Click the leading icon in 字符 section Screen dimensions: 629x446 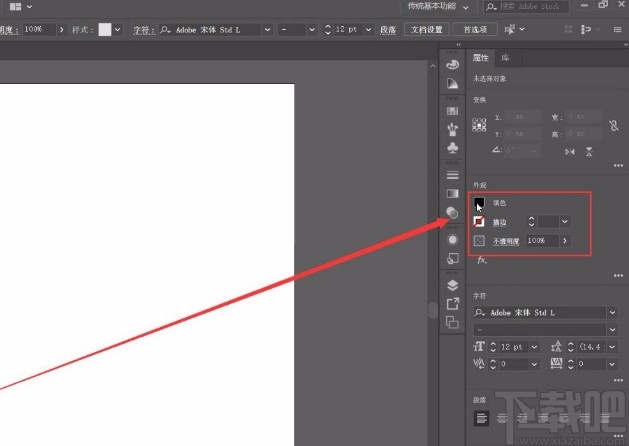click(x=556, y=347)
